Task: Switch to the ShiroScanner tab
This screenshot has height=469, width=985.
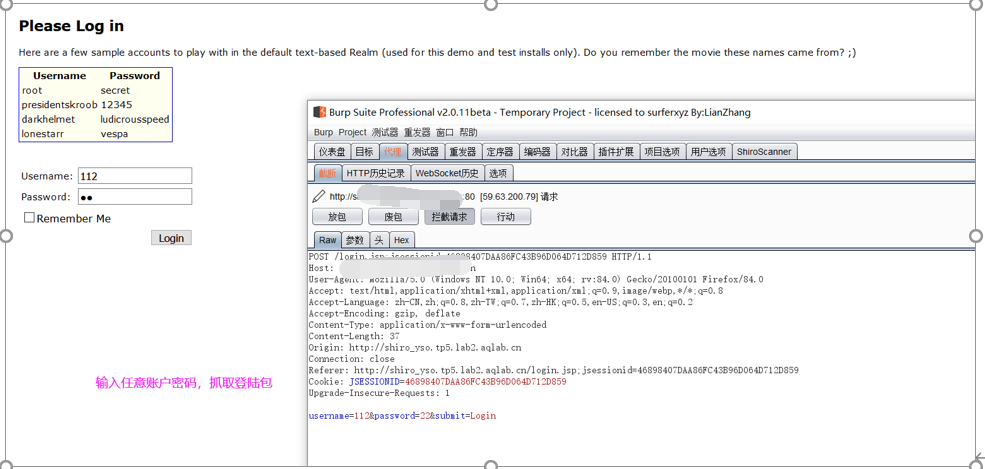Action: click(764, 152)
